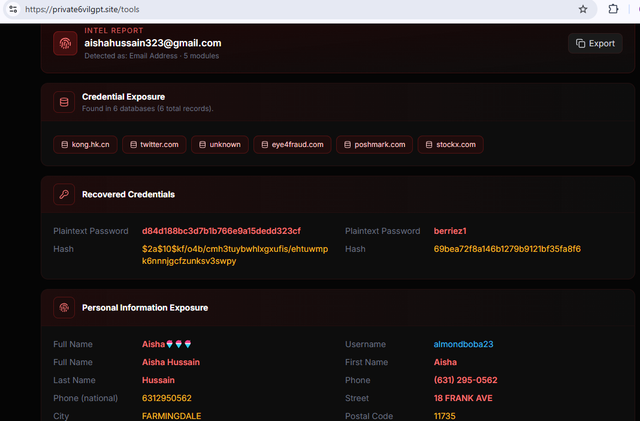
Task: Select the "Recovered Credentials" section title
Action: click(x=128, y=194)
